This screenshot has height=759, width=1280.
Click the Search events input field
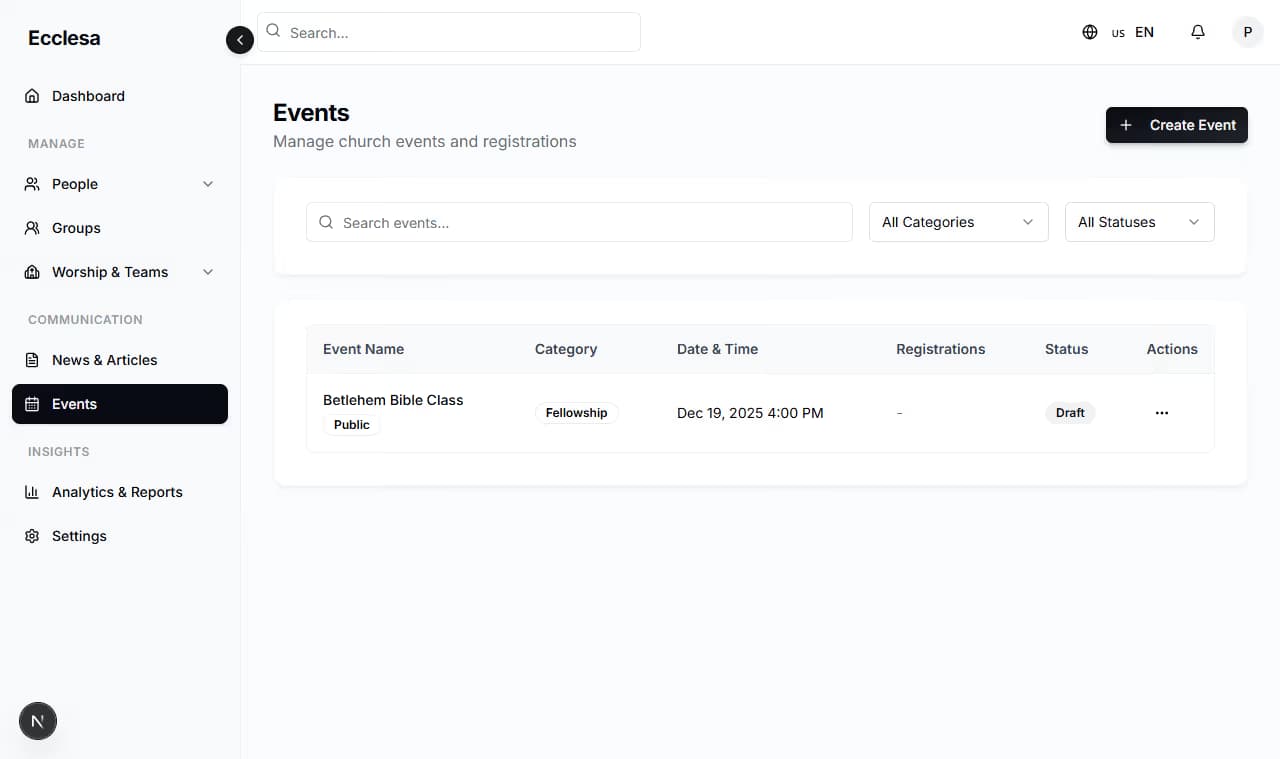(579, 222)
